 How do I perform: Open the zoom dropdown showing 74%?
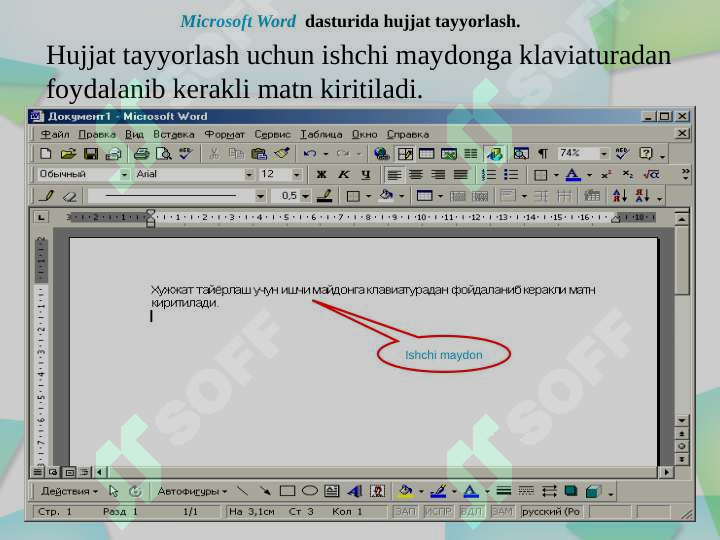[x=603, y=153]
